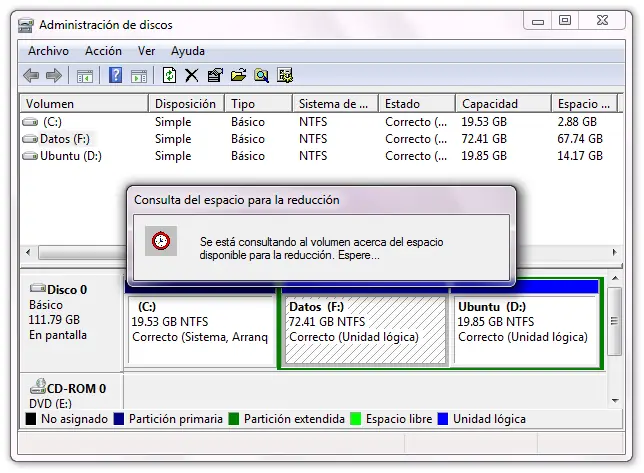Click the clock icon in reduction dialog
Screen dimensions: 644x473
pyautogui.click(x=161, y=241)
